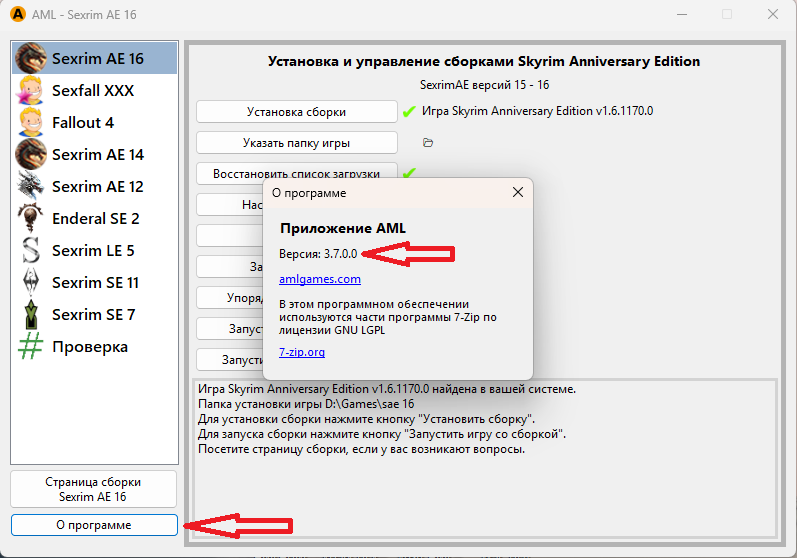Select the Sexfall XXX icon in list
Viewport: 797px width, 558px height.
pos(31,90)
